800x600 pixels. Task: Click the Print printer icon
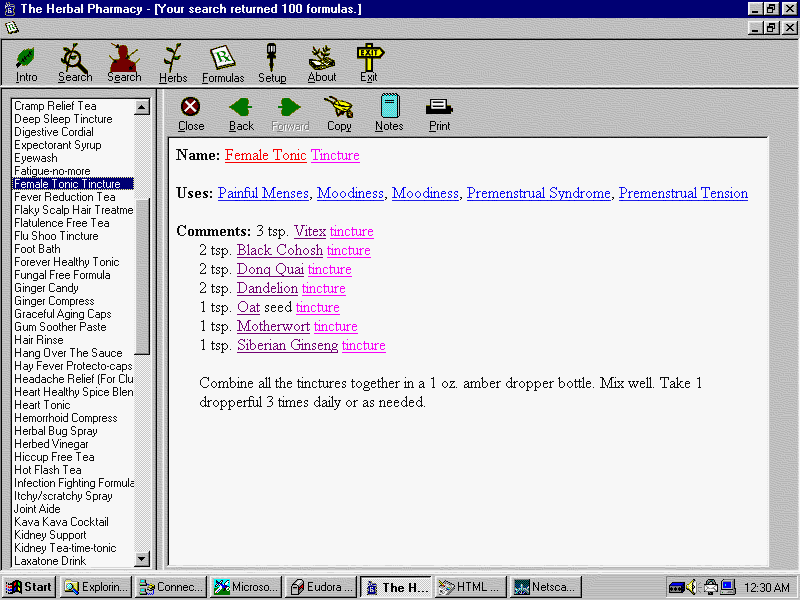coord(439,115)
